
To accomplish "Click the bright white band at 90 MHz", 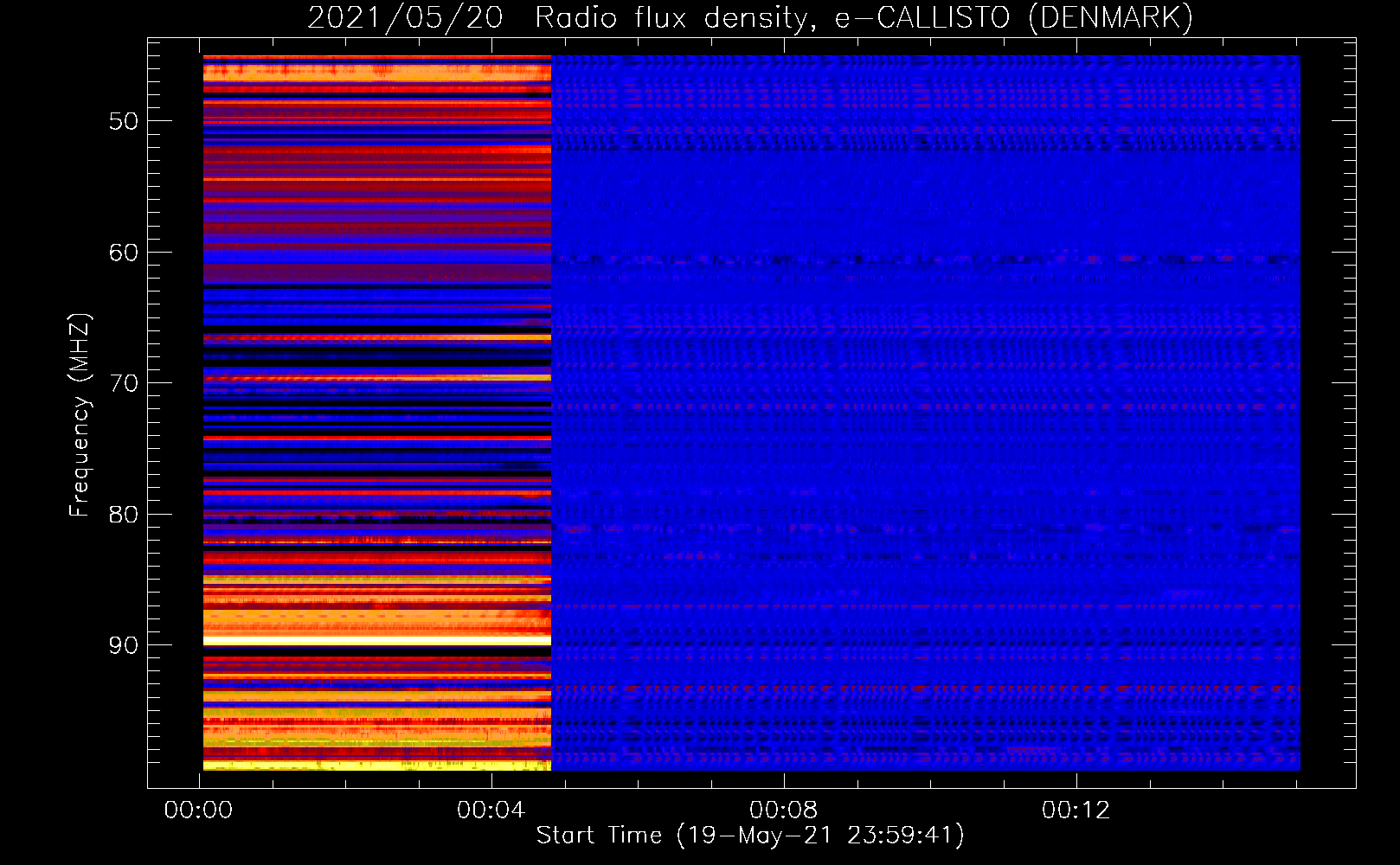I will point(377,641).
